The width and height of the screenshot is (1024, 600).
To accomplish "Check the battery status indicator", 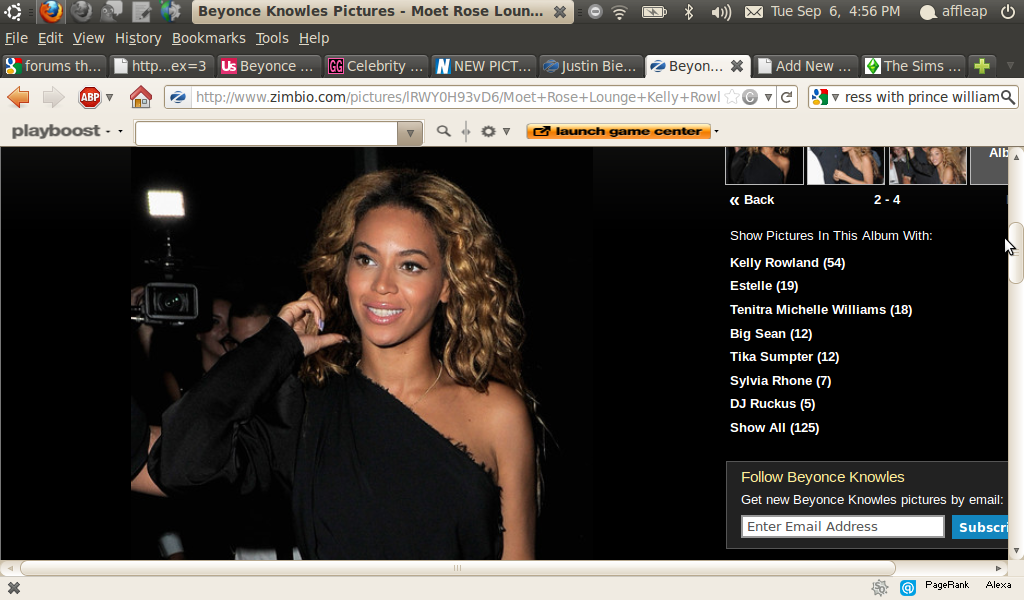I will click(x=654, y=12).
